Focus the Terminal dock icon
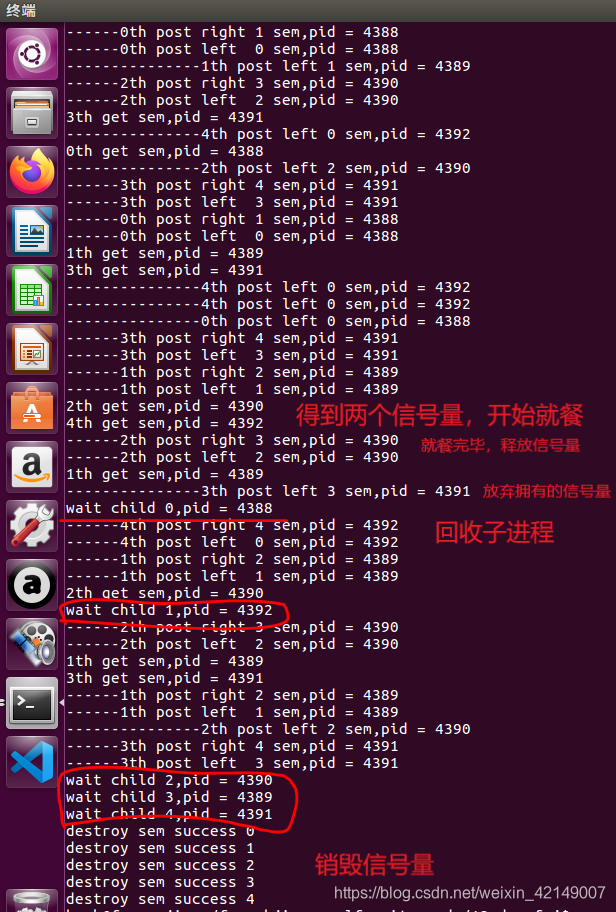616x912 pixels. tap(32, 703)
